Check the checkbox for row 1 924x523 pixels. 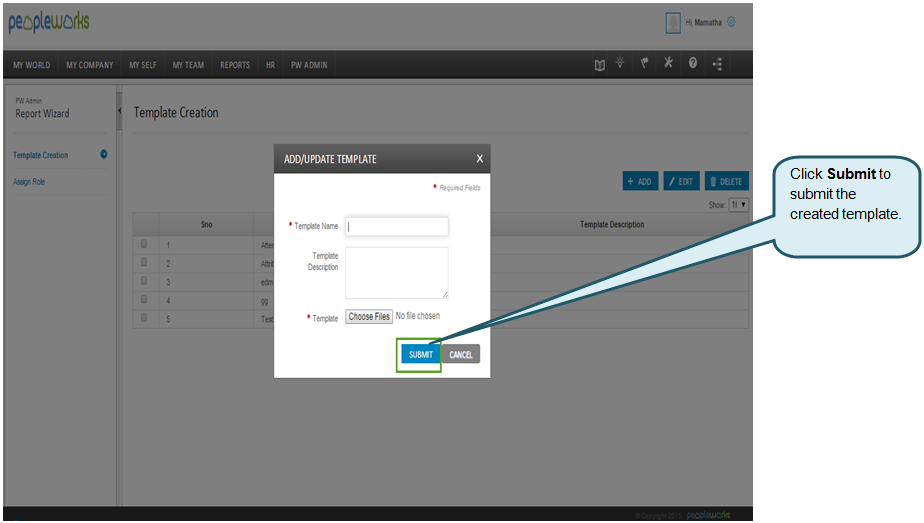coord(144,243)
